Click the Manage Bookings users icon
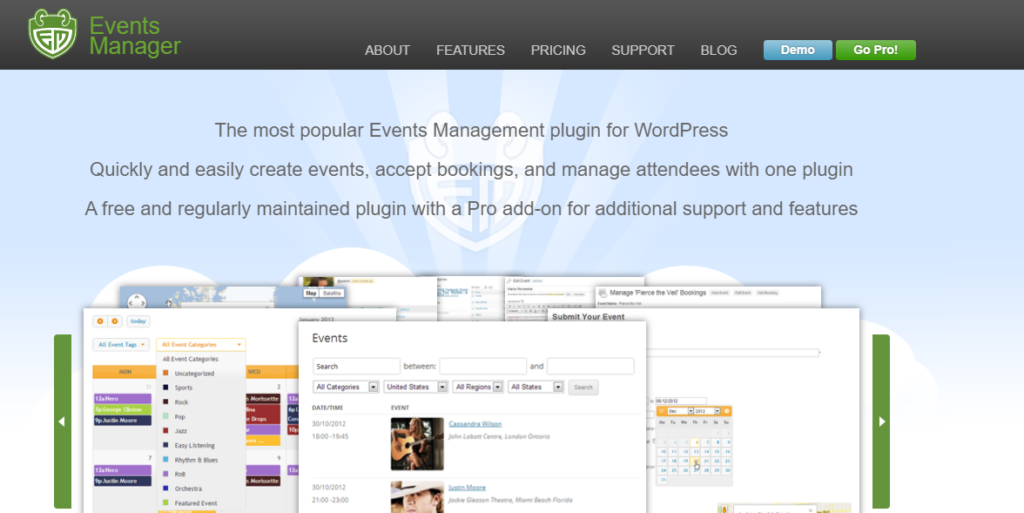The image size is (1024, 513). 602,293
